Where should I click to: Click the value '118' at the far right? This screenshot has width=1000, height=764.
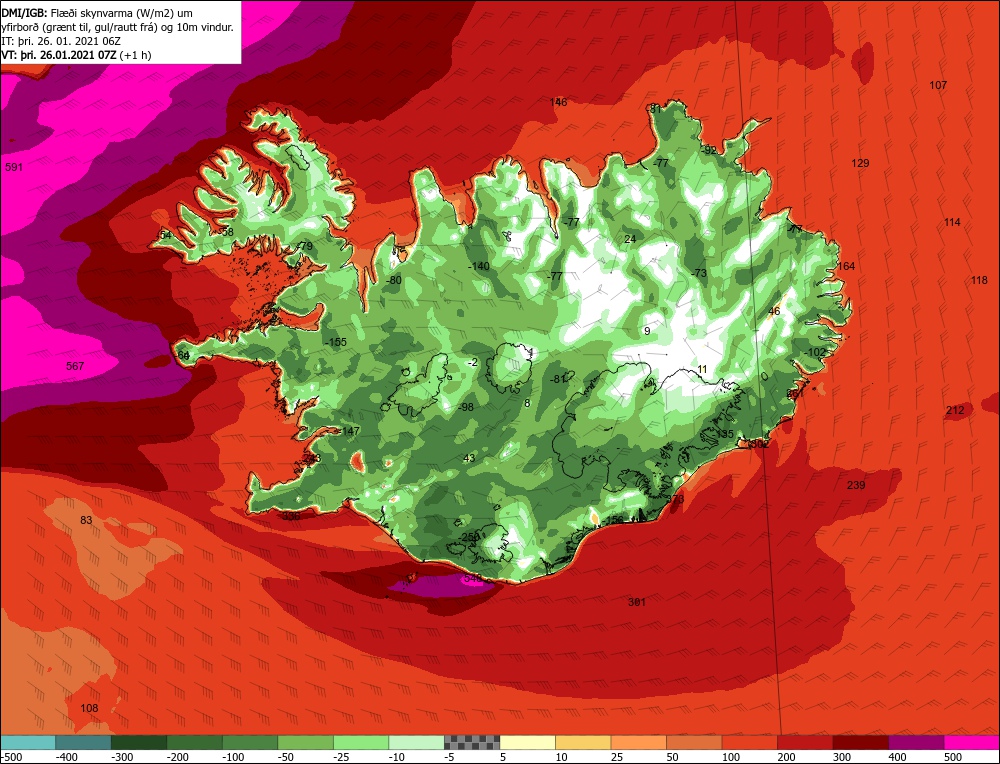pyautogui.click(x=979, y=280)
